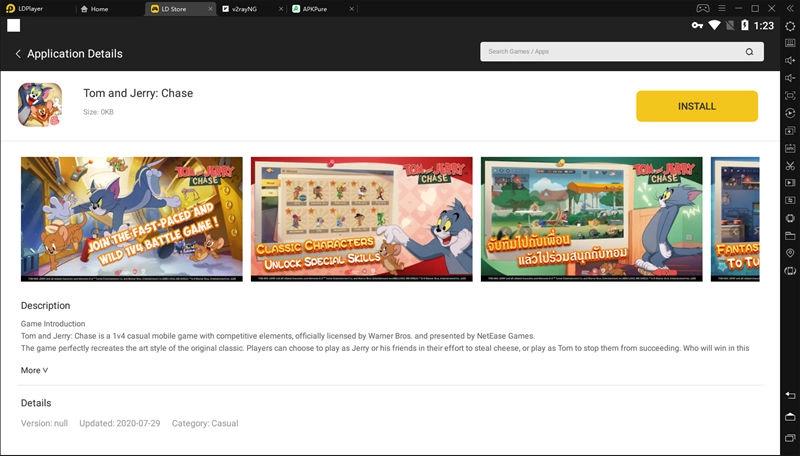Screen dimensions: 800x456
Task: Click the magnifier icon in the search box
Action: point(749,52)
